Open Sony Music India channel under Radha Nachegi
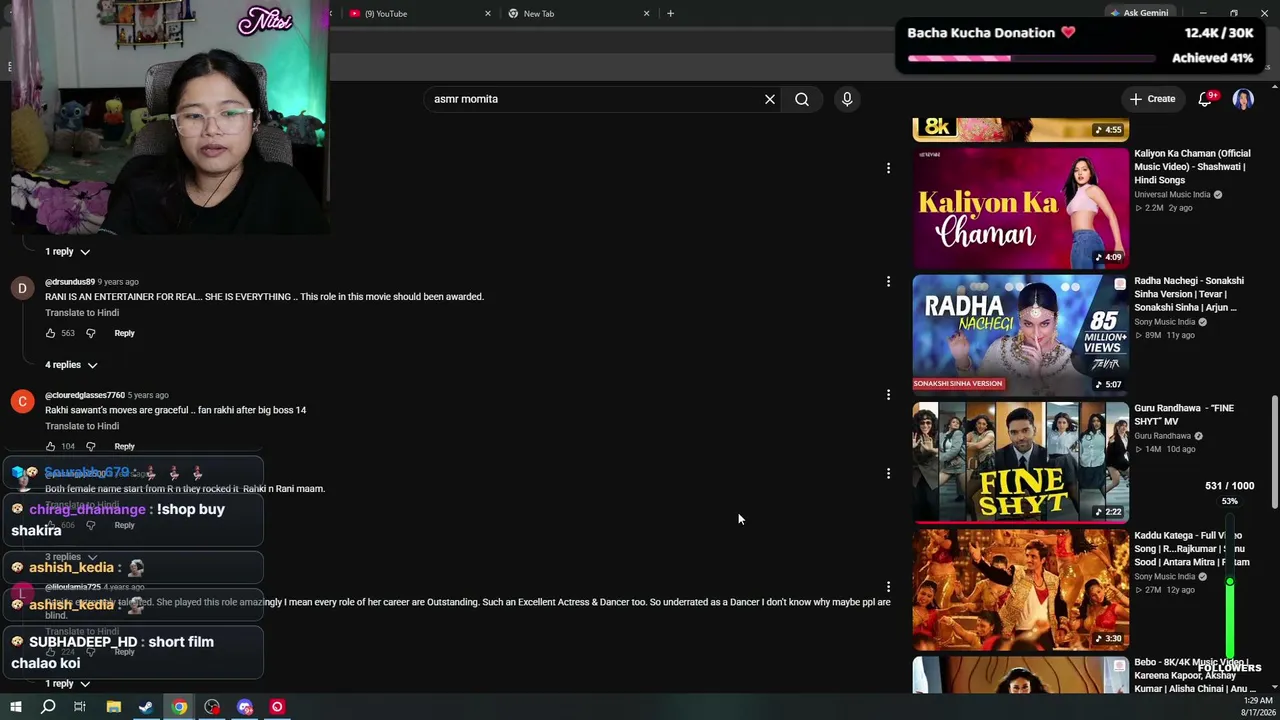This screenshot has width=1280, height=720. click(1164, 322)
